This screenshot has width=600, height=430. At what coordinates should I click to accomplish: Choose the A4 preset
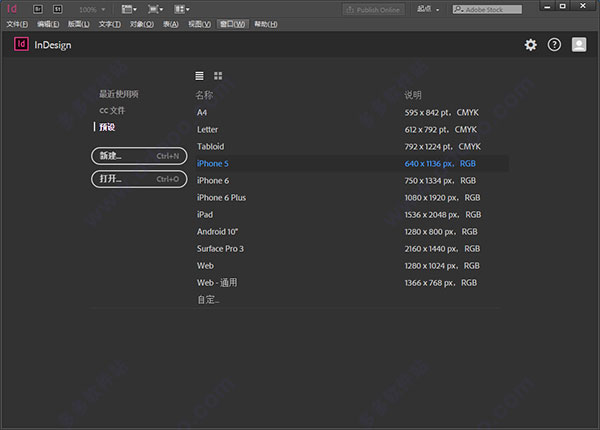click(x=352, y=112)
